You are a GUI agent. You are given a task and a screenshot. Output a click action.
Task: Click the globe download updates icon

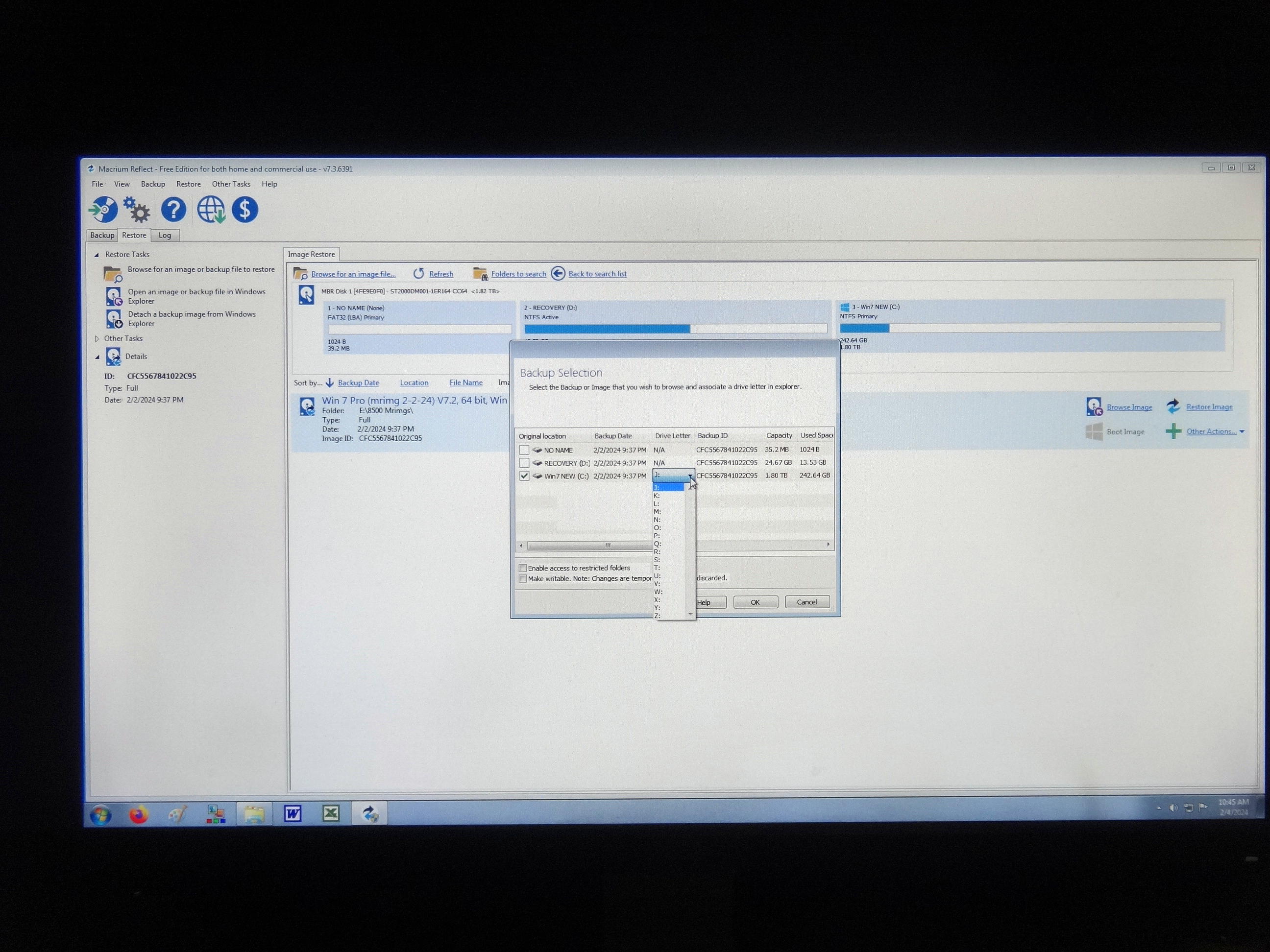[211, 210]
